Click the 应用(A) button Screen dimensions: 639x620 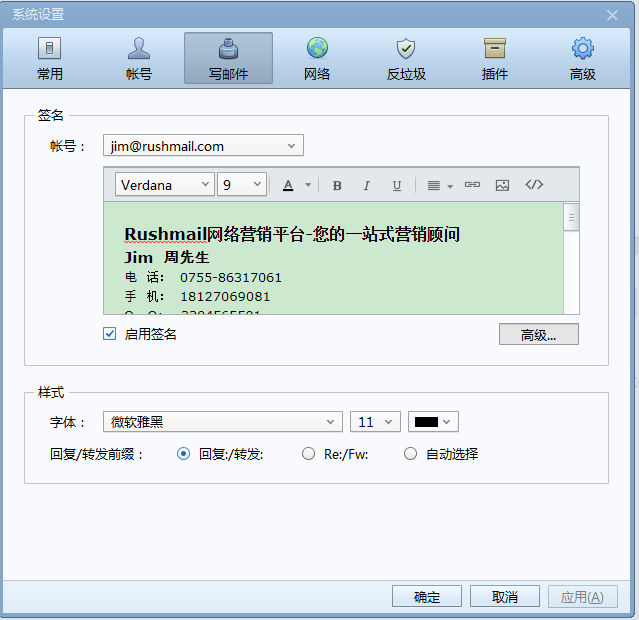(582, 596)
